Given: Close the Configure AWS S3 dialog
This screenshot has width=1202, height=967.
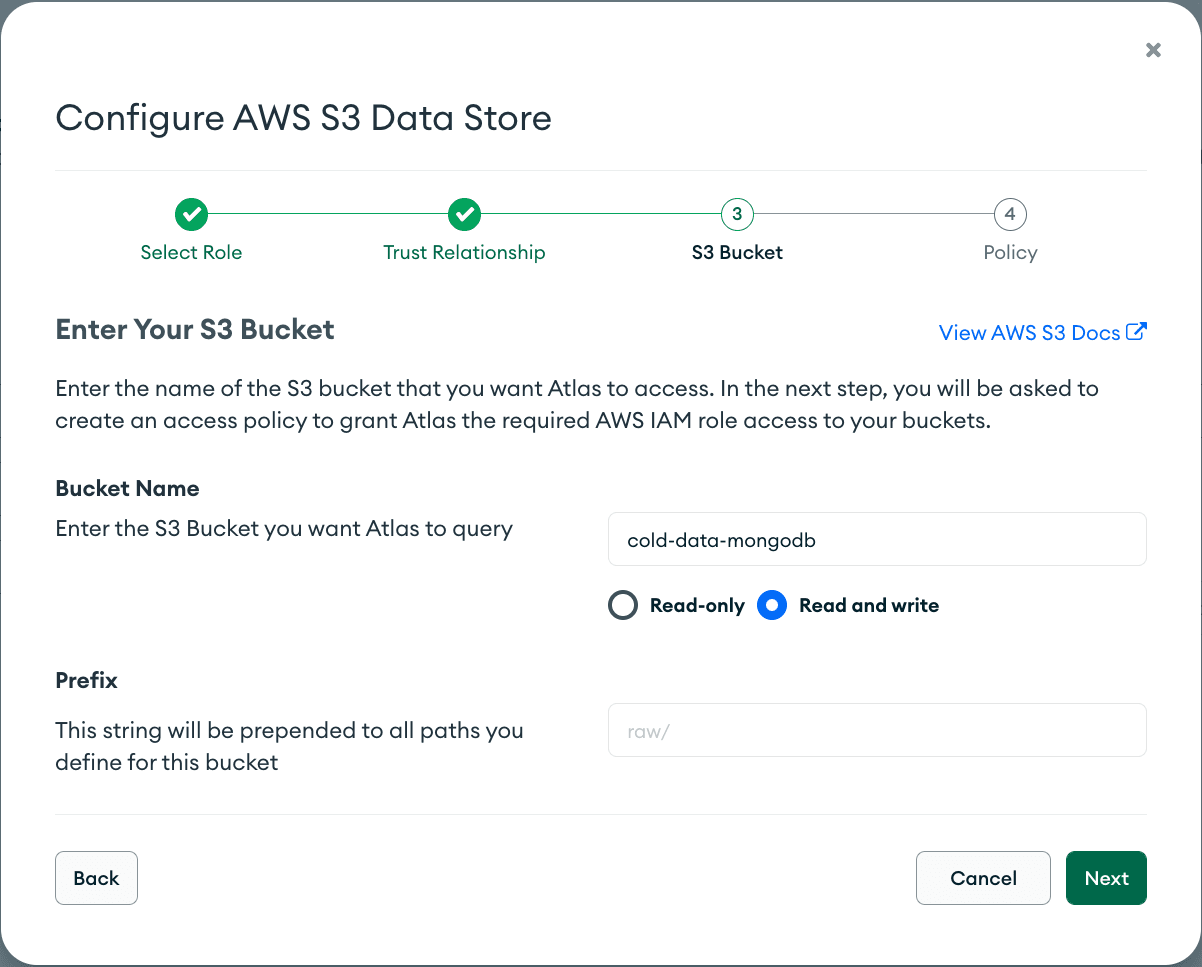Looking at the screenshot, I should tap(1153, 50).
